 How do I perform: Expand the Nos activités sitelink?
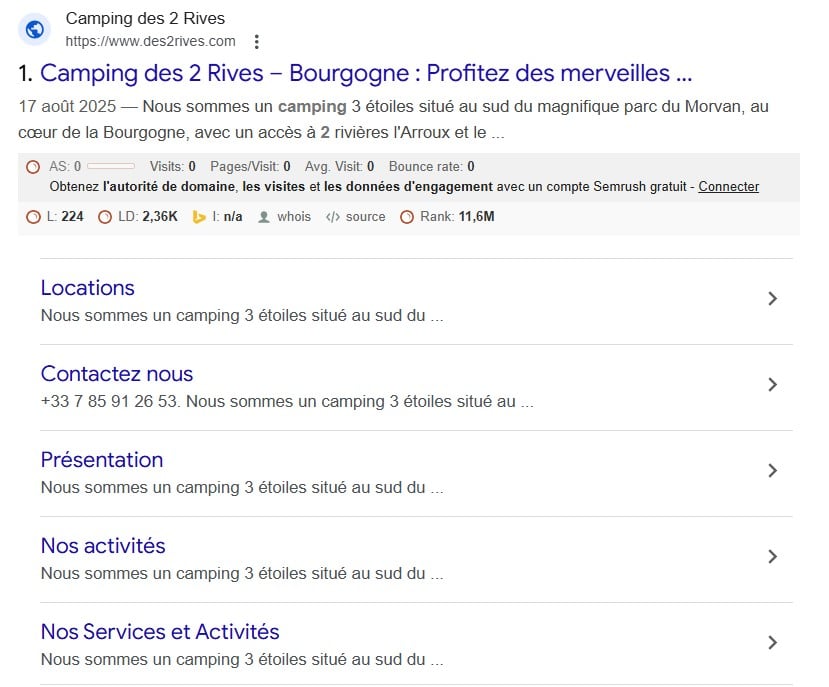771,557
